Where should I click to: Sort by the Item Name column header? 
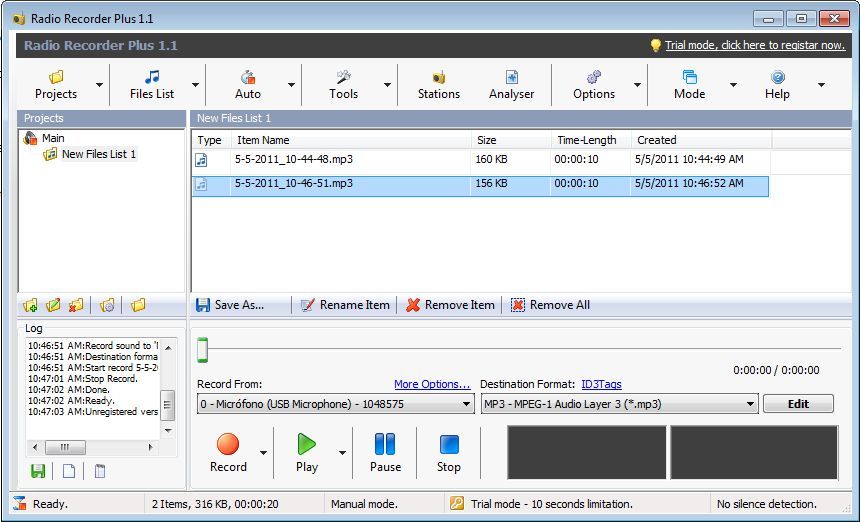pos(351,140)
